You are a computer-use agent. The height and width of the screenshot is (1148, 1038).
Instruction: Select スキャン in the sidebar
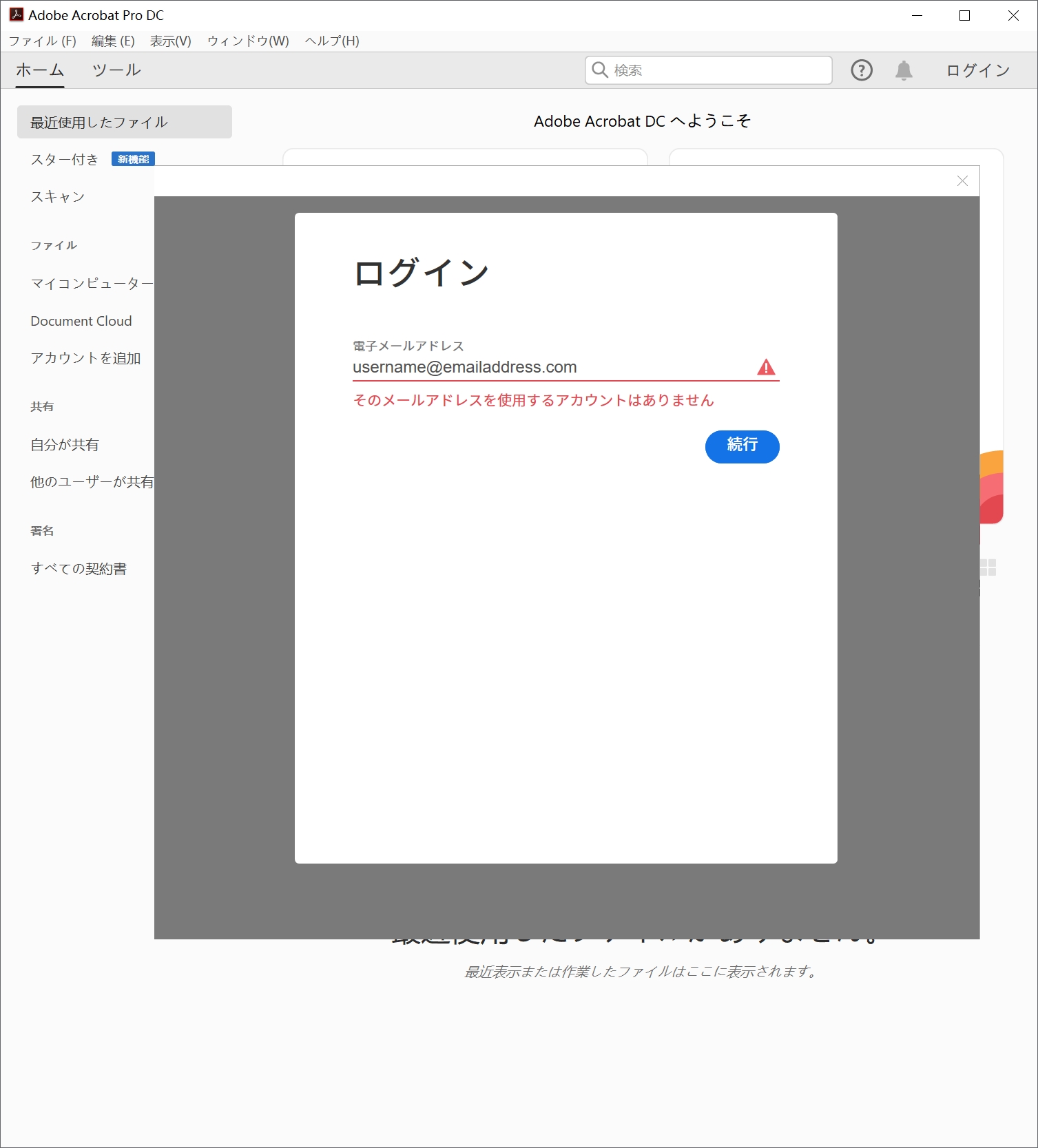coord(58,197)
